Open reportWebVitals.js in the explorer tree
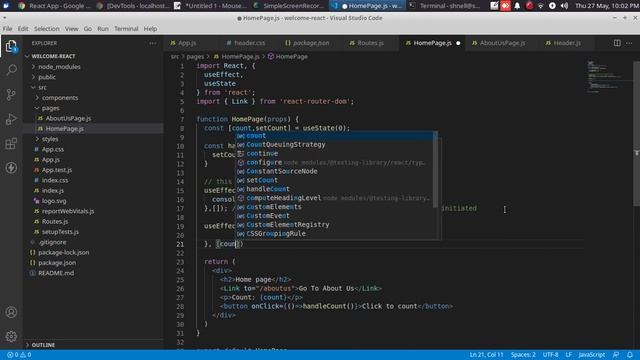This screenshot has width=640, height=360. pyautogui.click(x=68, y=211)
